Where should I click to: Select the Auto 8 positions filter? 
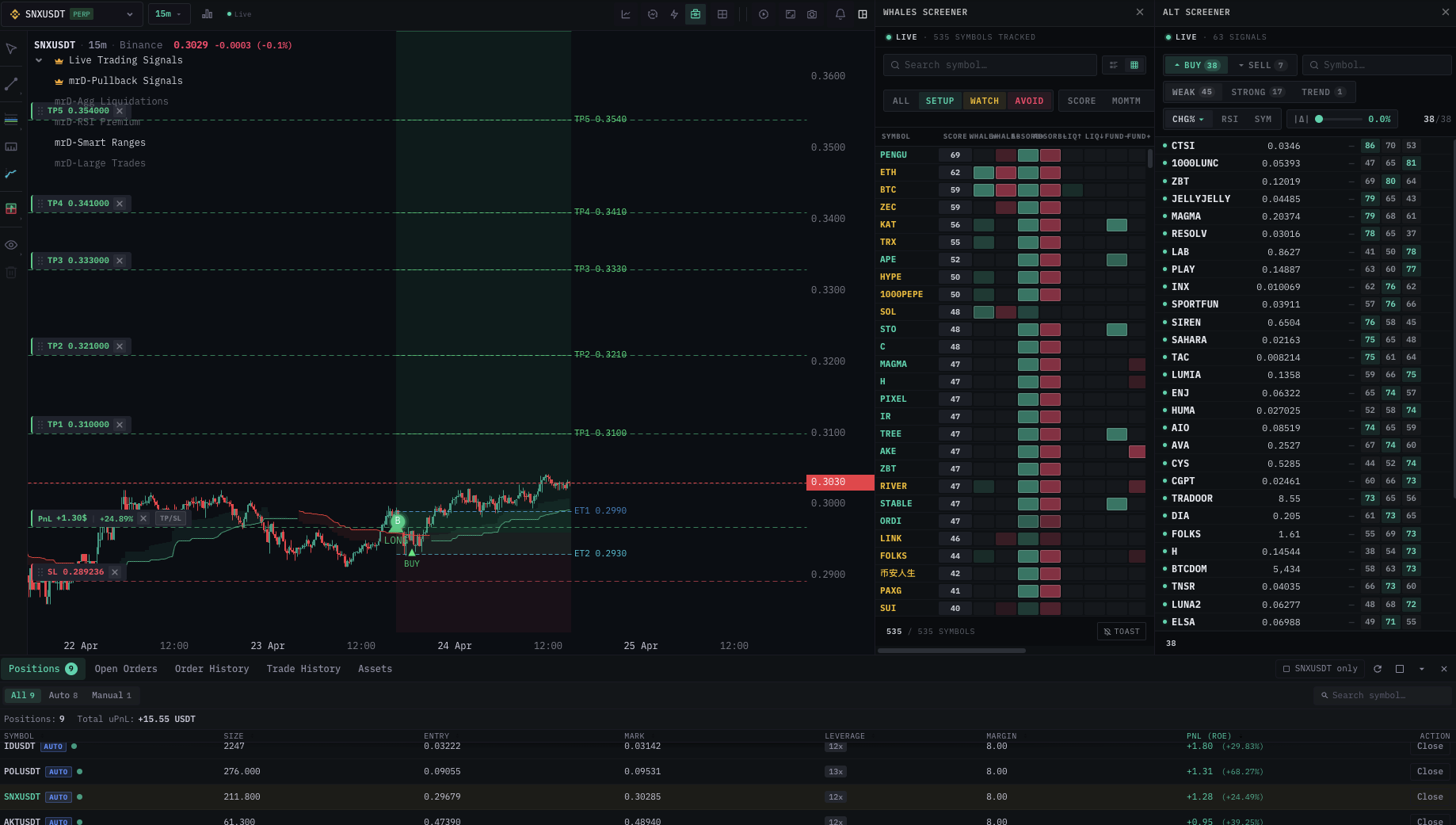tap(63, 695)
